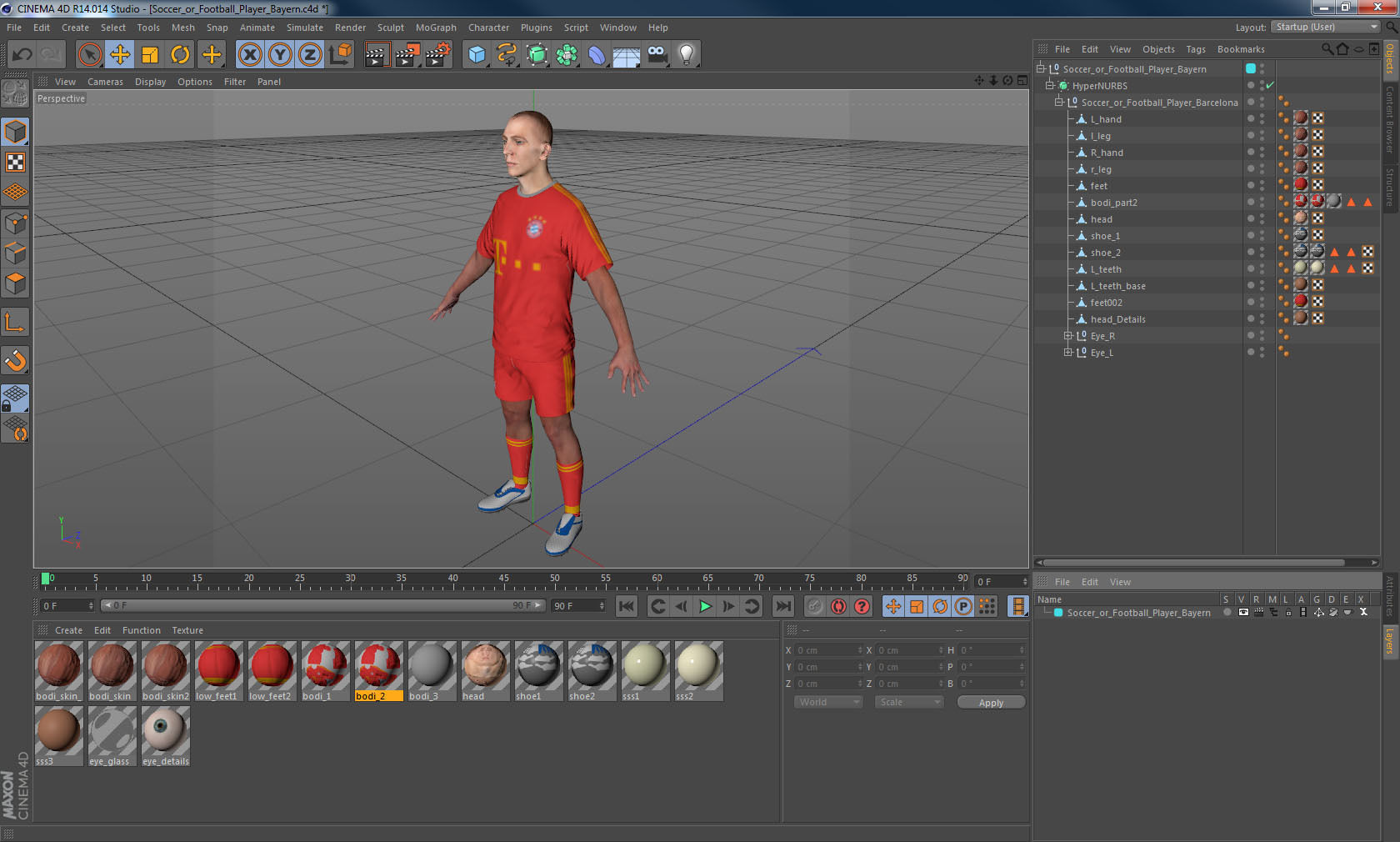This screenshot has height=842, width=1400.
Task: Render the current view clapperboard icon
Action: 377,55
